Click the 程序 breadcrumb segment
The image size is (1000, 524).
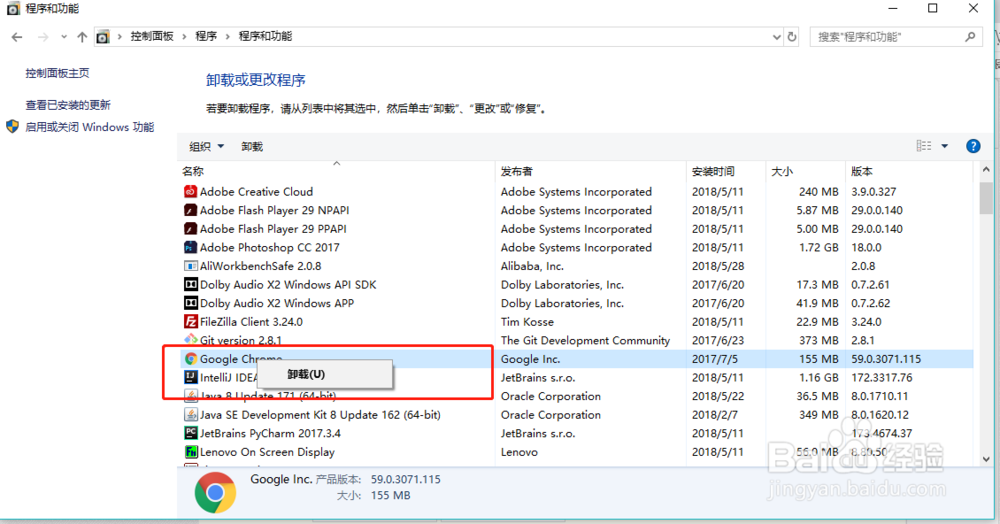pyautogui.click(x=206, y=36)
